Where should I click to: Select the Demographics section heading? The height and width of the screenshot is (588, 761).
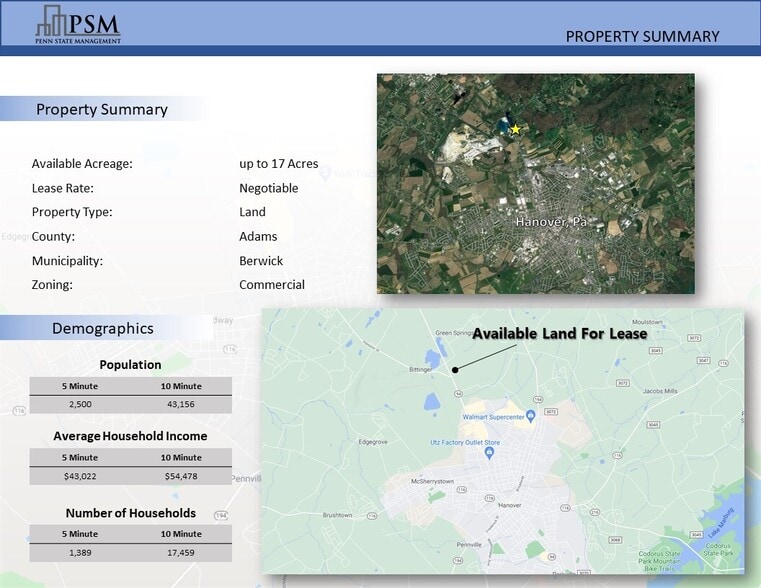point(102,328)
